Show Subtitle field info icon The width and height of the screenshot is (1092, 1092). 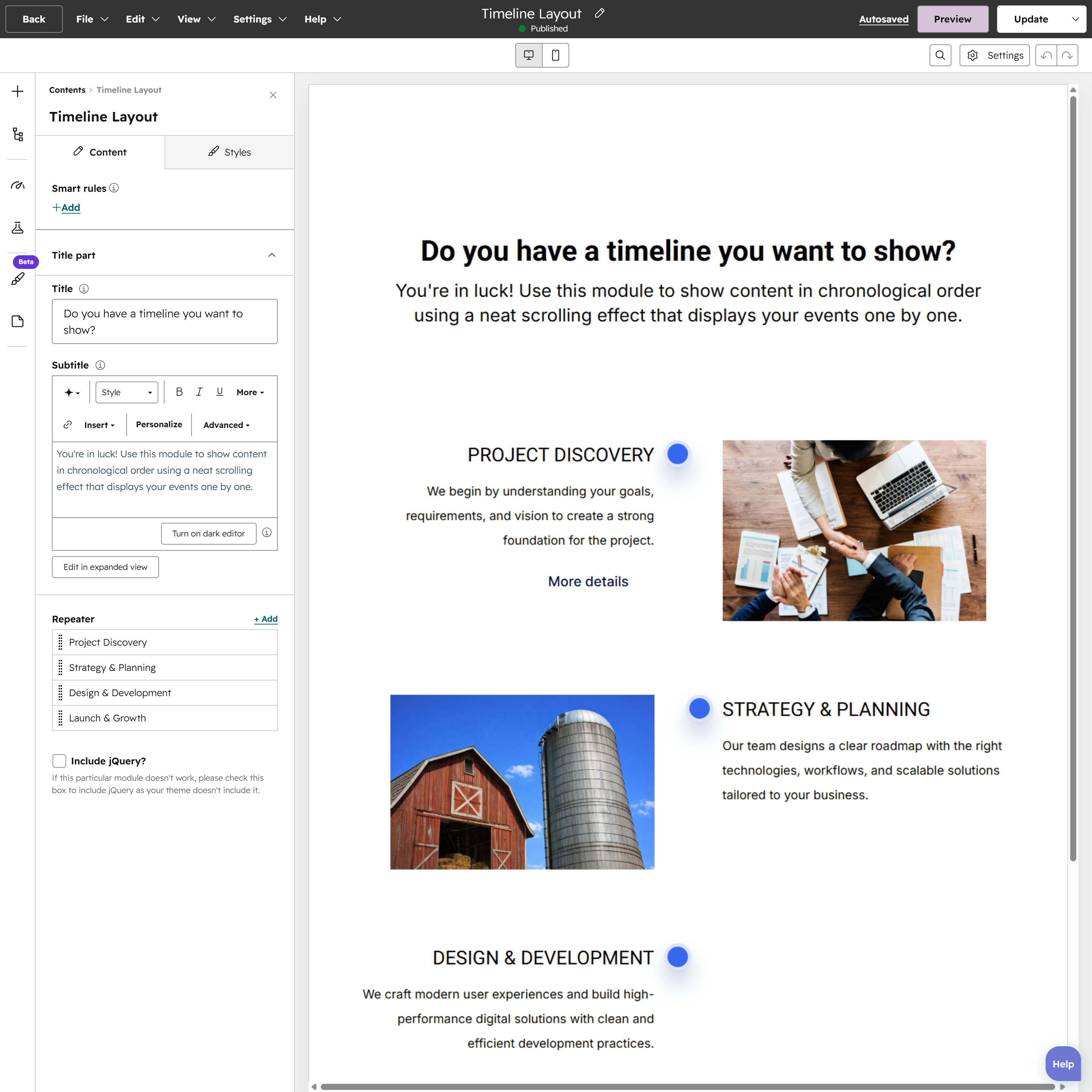(x=100, y=365)
